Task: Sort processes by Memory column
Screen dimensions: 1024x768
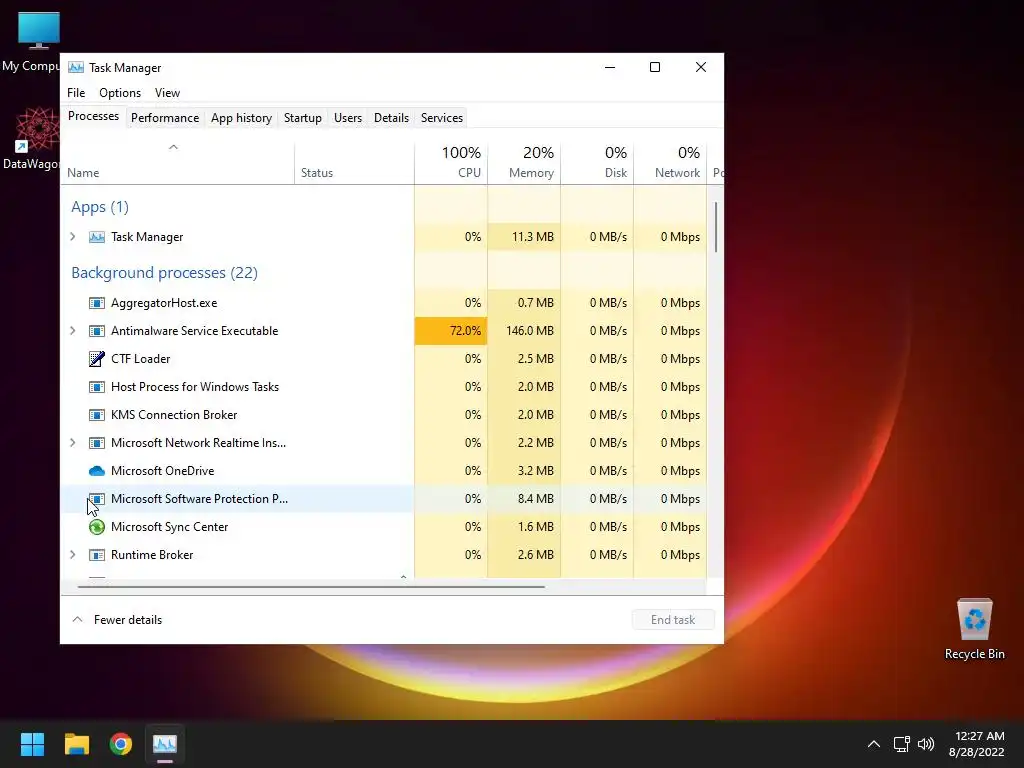Action: 524,163
